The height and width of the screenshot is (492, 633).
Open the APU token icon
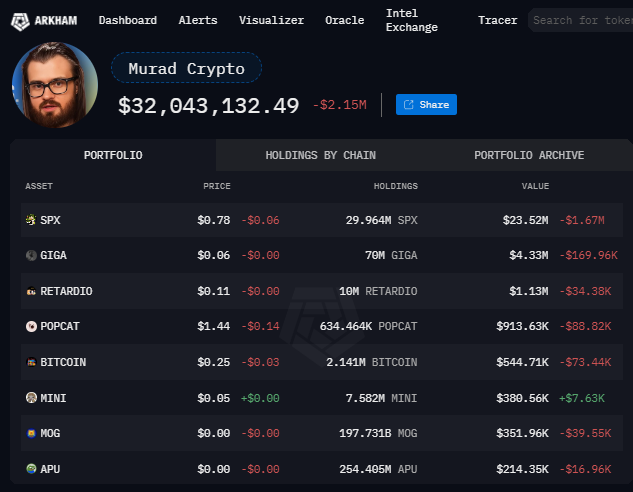point(31,469)
